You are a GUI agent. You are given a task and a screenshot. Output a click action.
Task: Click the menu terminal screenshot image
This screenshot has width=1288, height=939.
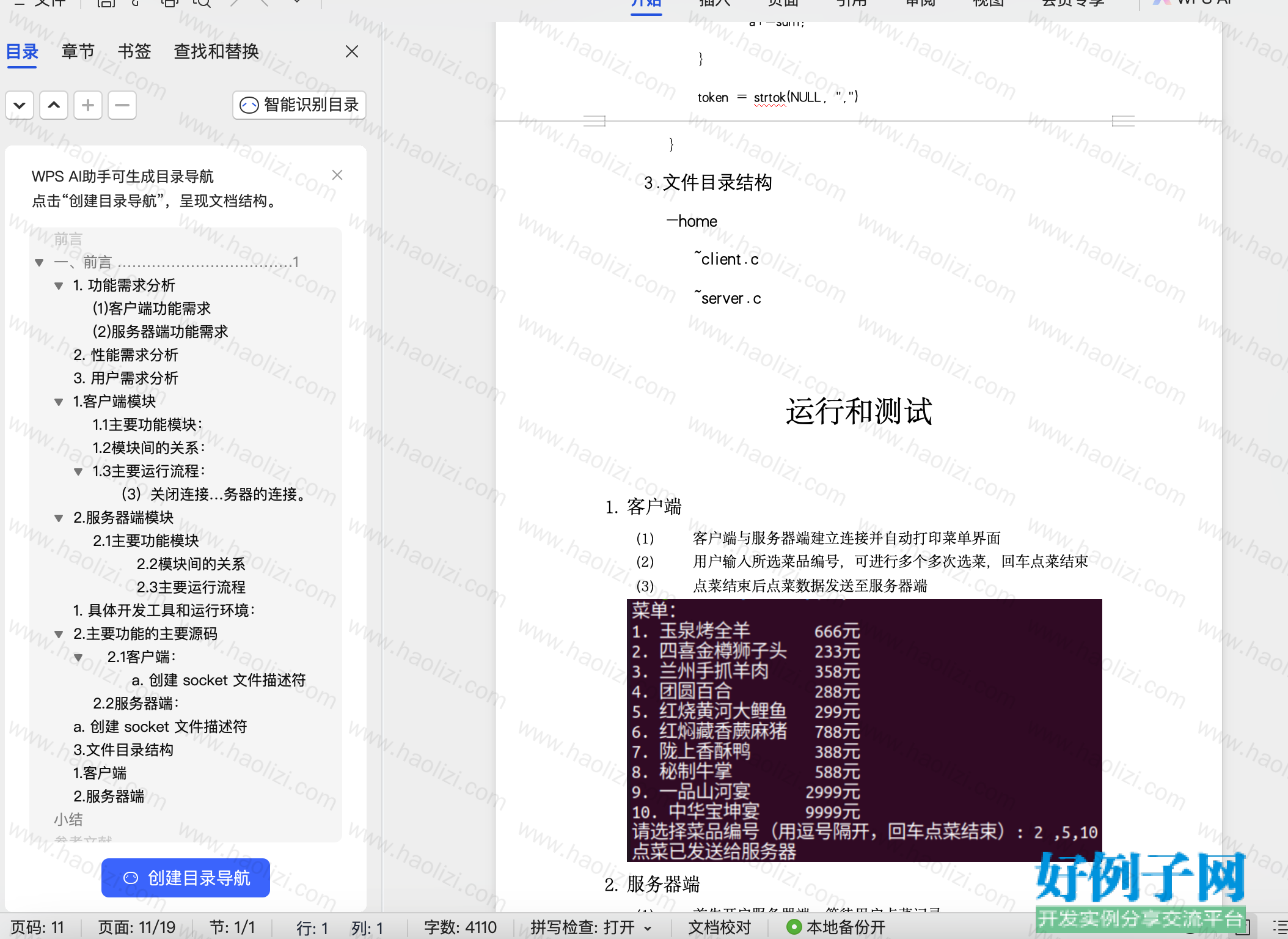pyautogui.click(x=864, y=730)
